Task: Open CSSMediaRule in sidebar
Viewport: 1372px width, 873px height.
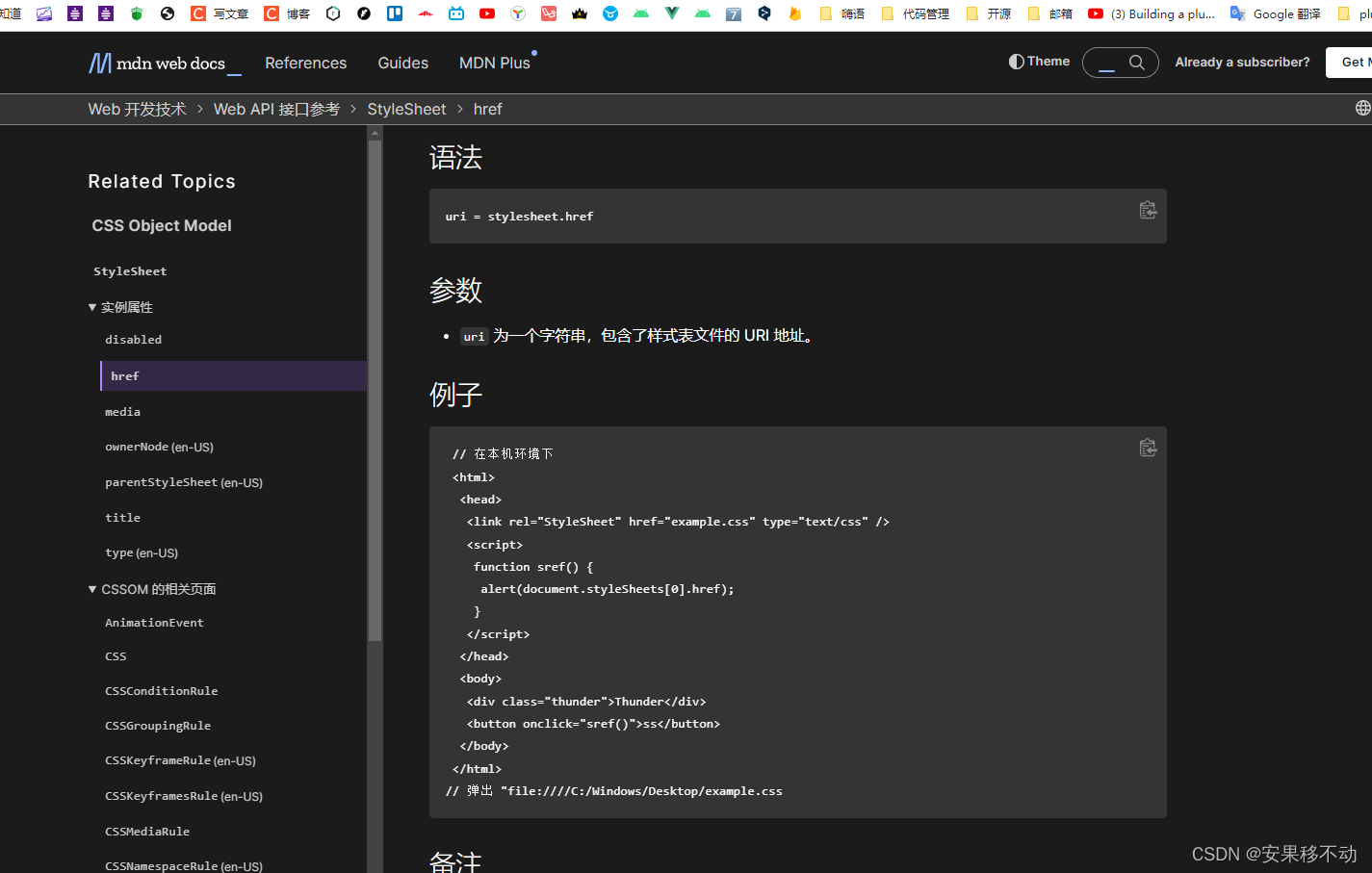Action: point(147,832)
